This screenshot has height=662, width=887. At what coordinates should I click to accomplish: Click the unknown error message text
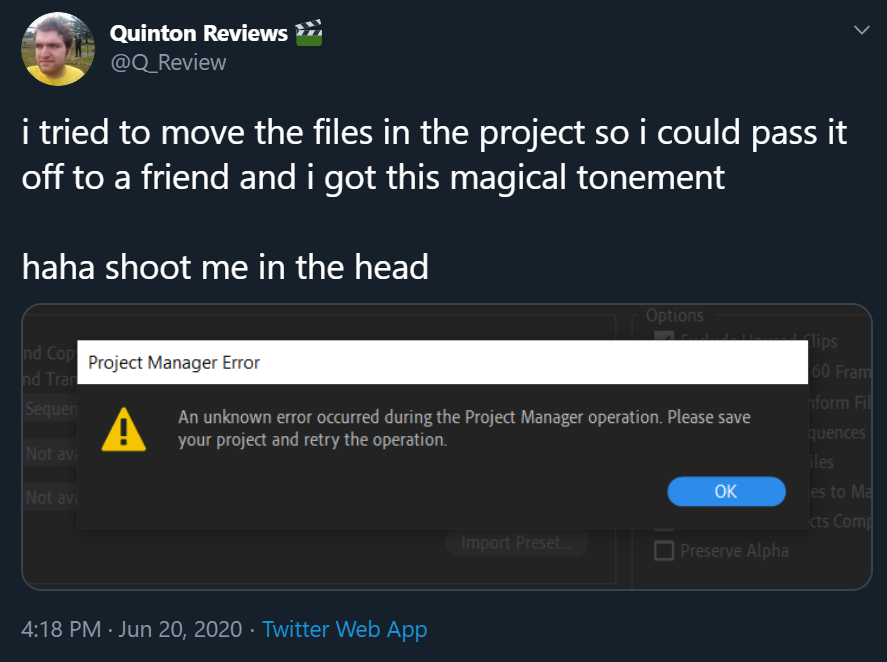[464, 428]
